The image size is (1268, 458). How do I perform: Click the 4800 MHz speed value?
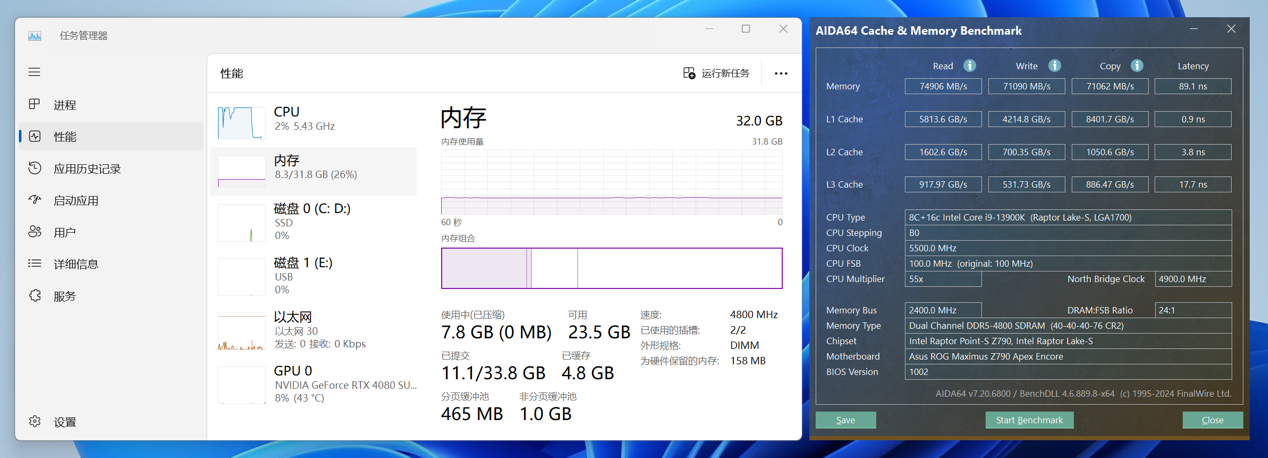point(754,314)
